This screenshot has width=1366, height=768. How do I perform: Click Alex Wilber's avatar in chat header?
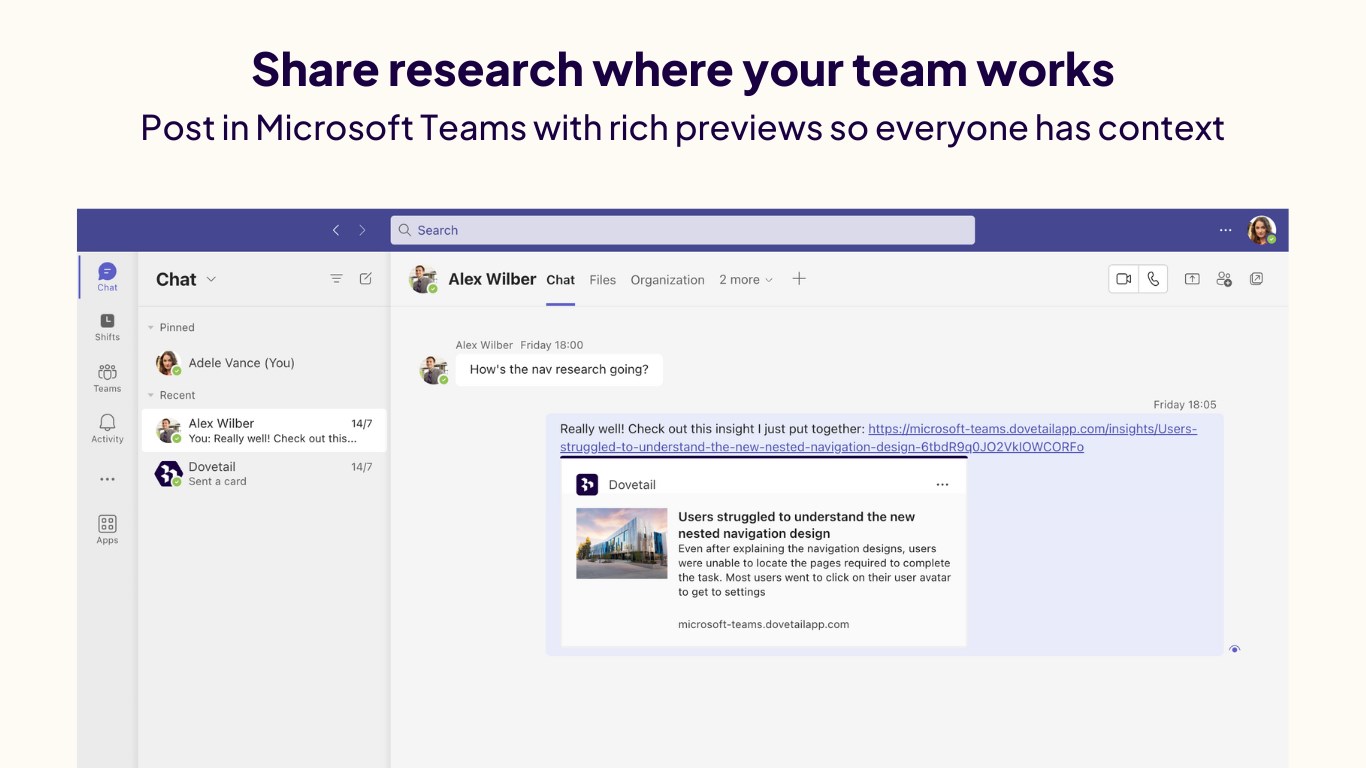tap(424, 279)
